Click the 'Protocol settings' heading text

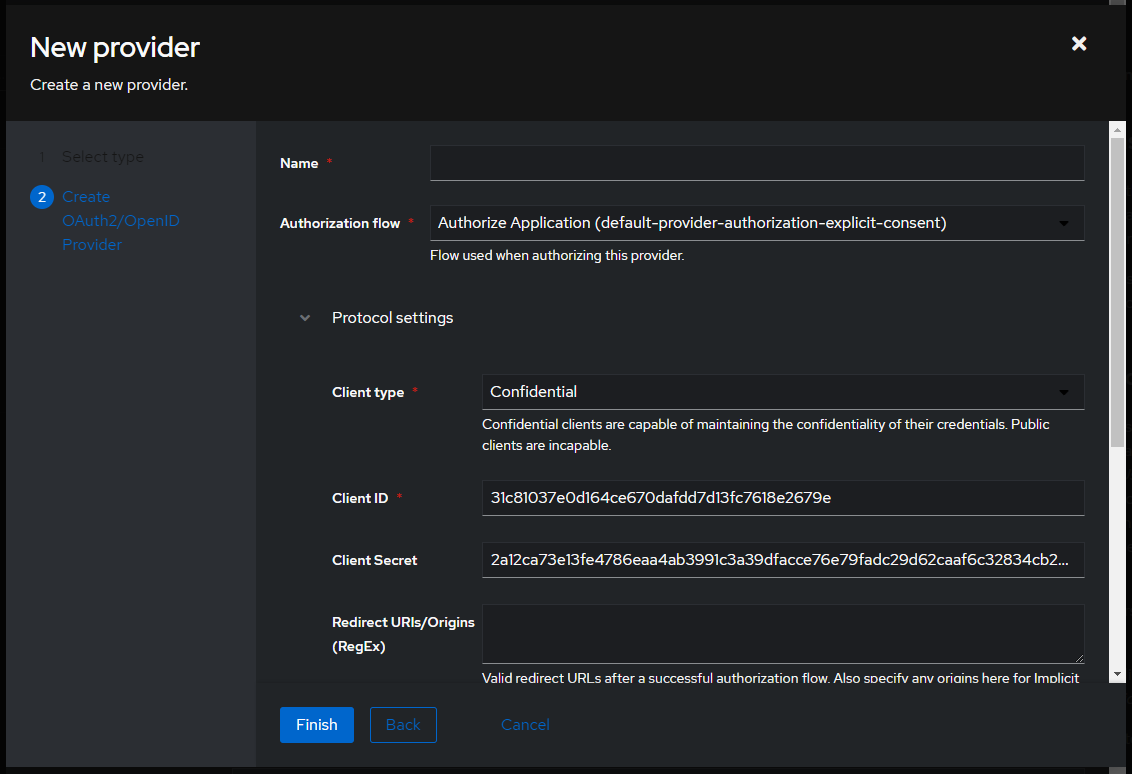392,318
